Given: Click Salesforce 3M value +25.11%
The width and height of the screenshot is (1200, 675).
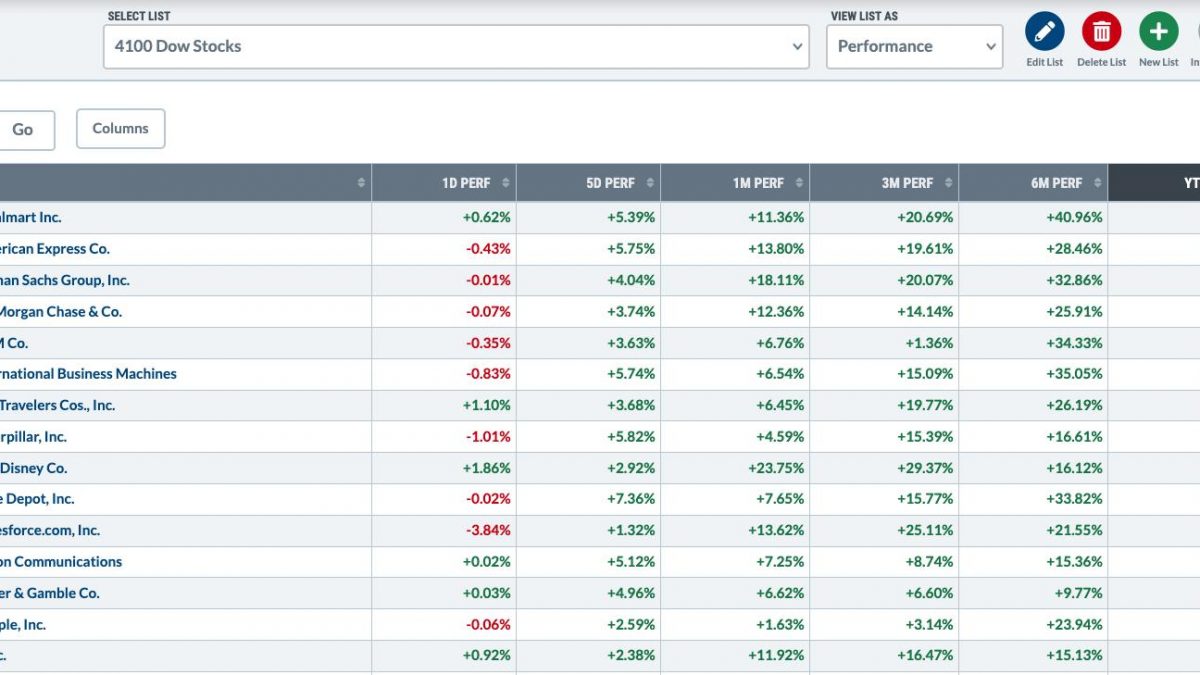Looking at the screenshot, I should pyautogui.click(x=925, y=530).
